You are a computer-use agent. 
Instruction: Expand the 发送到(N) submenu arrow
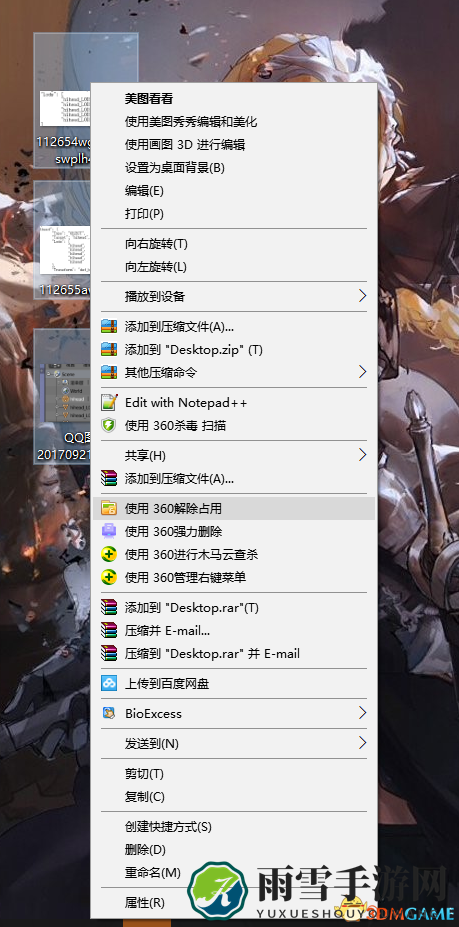(x=363, y=743)
